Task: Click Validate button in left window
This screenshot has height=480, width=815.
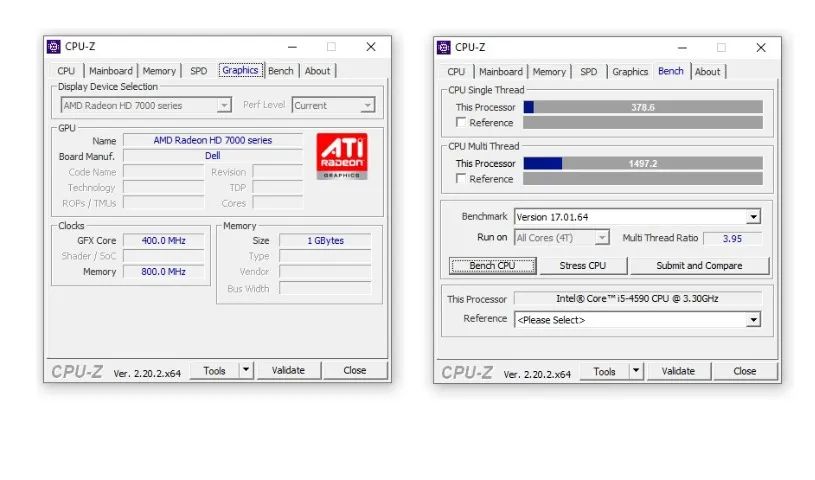Action: tap(288, 370)
